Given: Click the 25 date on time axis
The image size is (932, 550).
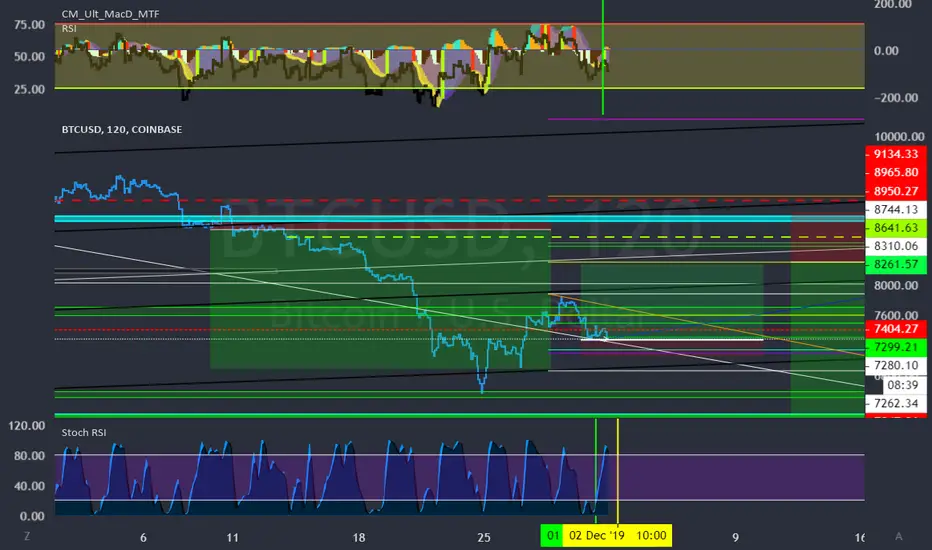Looking at the screenshot, I should point(484,538).
